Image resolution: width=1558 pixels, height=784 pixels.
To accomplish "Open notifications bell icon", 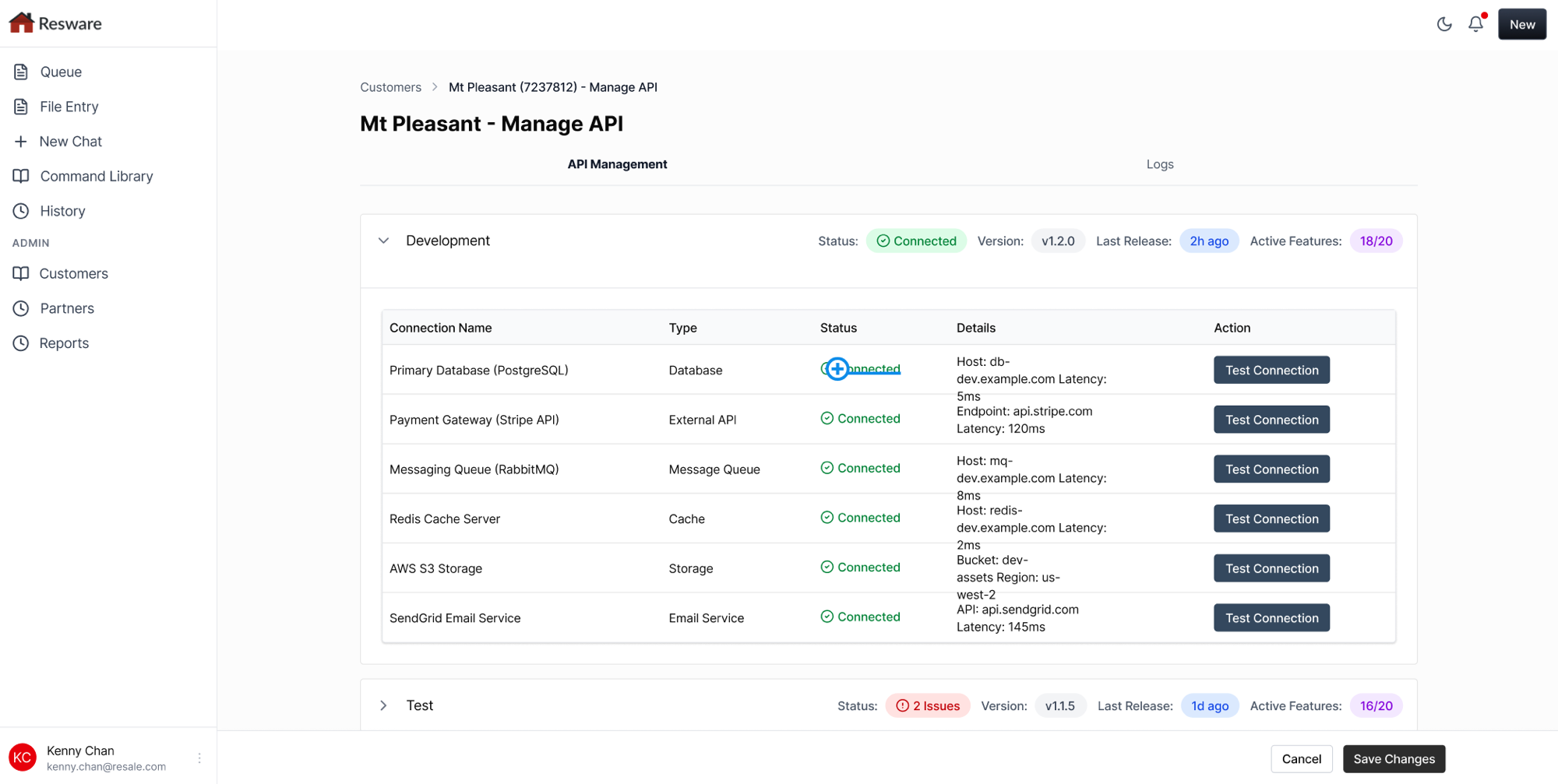I will pos(1476,24).
